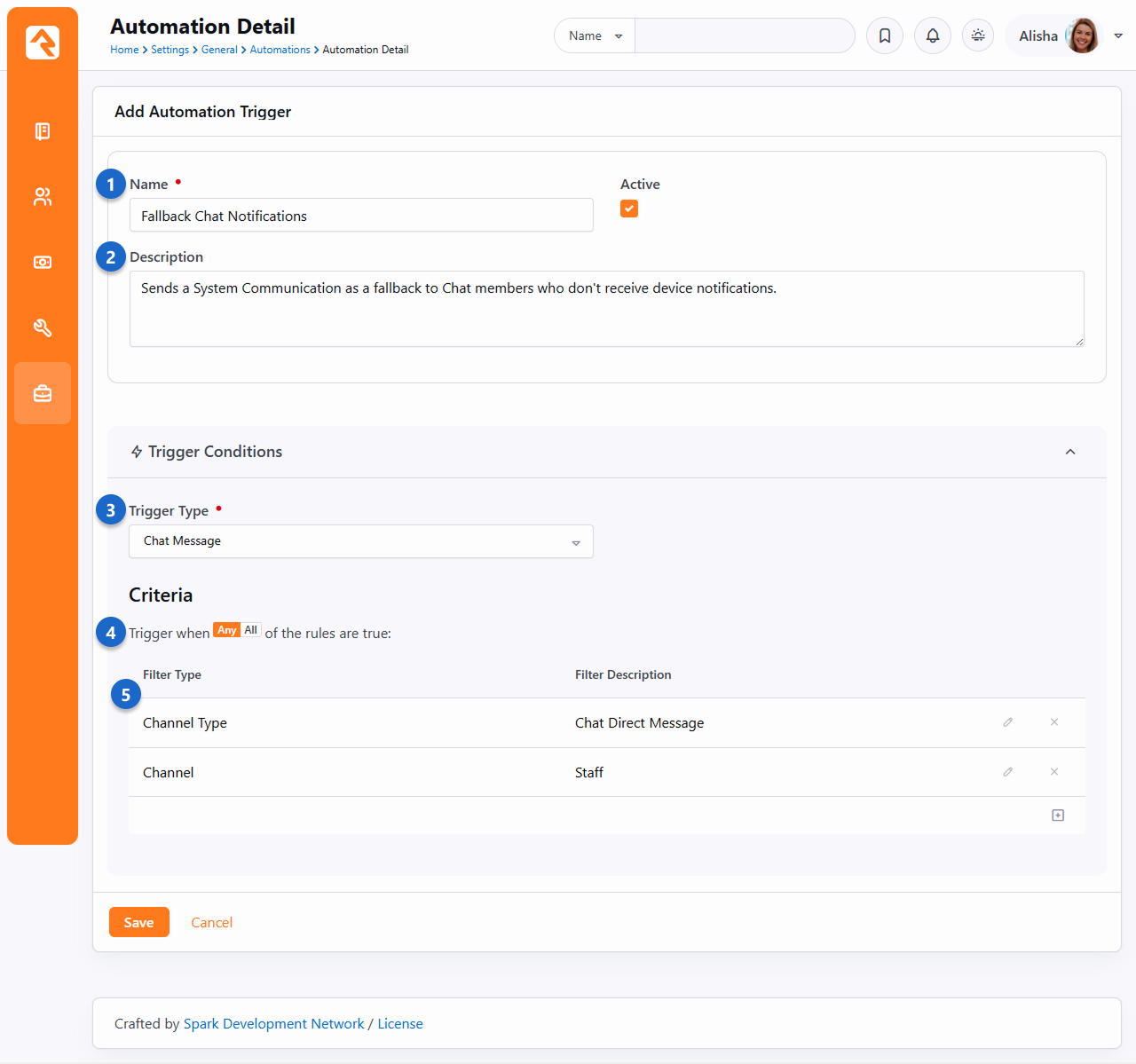Collapse the Trigger Conditions section
This screenshot has width=1136, height=1064.
click(x=1070, y=452)
